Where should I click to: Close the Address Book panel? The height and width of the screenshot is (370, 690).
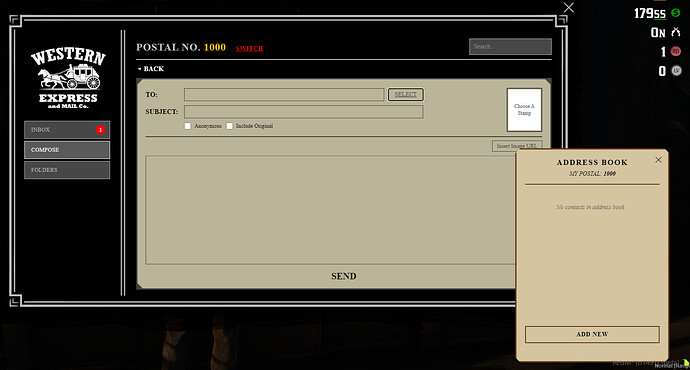pos(658,160)
